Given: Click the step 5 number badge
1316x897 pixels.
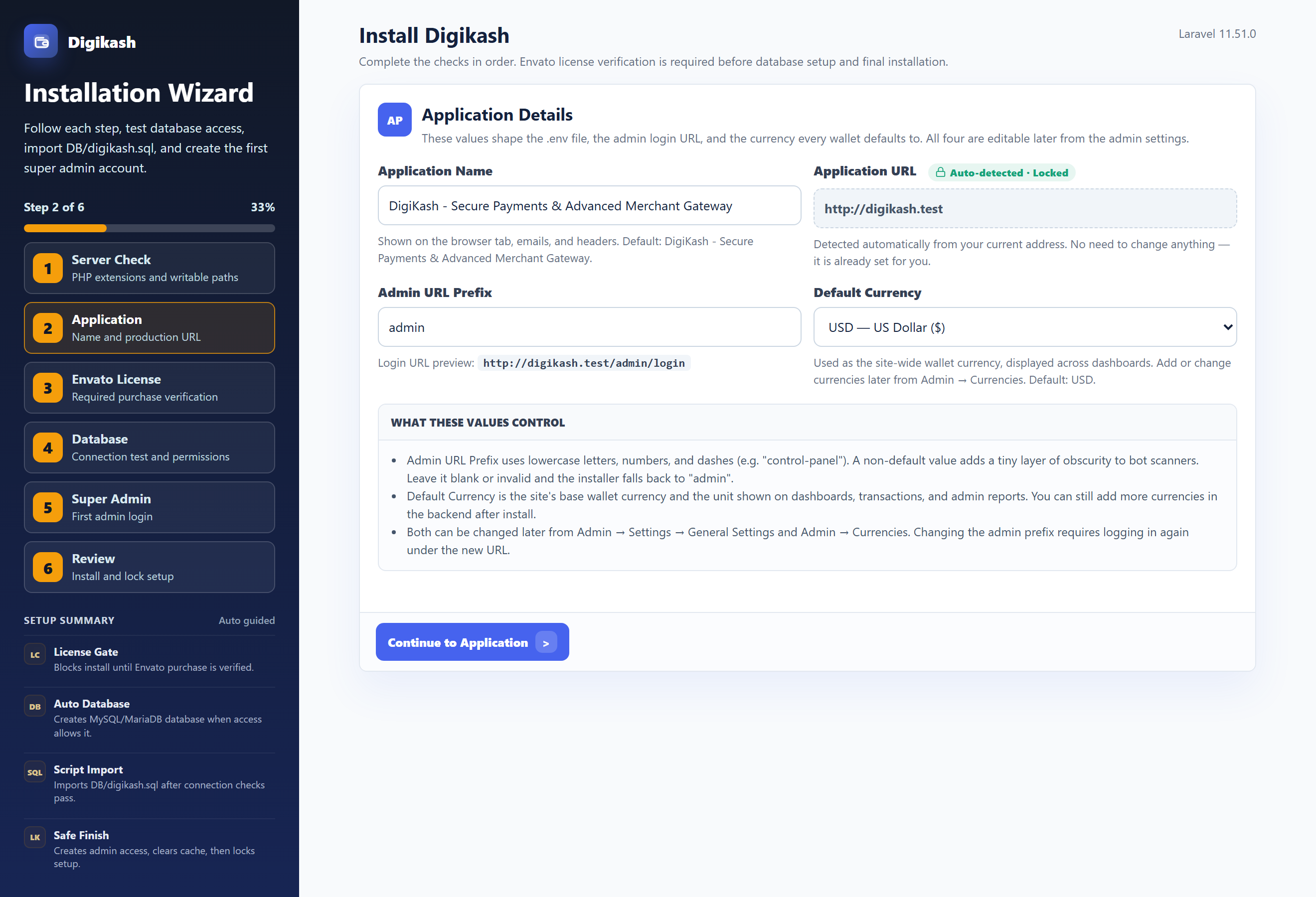Looking at the screenshot, I should 47,508.
